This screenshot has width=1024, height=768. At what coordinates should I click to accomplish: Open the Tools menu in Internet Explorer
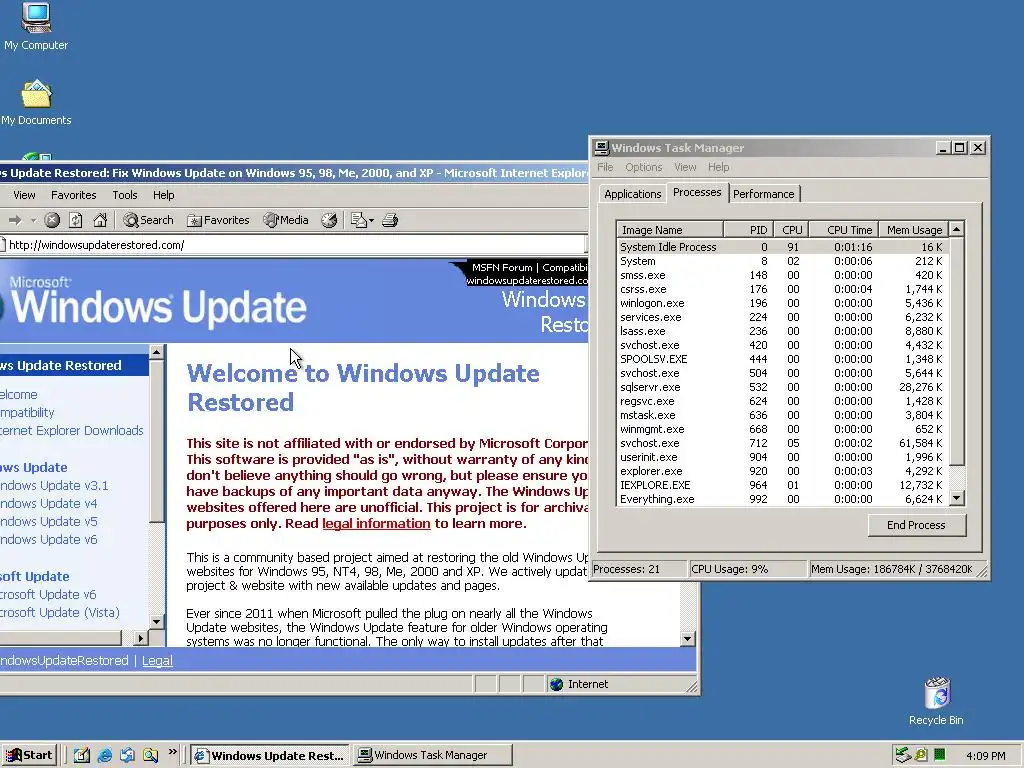point(125,195)
